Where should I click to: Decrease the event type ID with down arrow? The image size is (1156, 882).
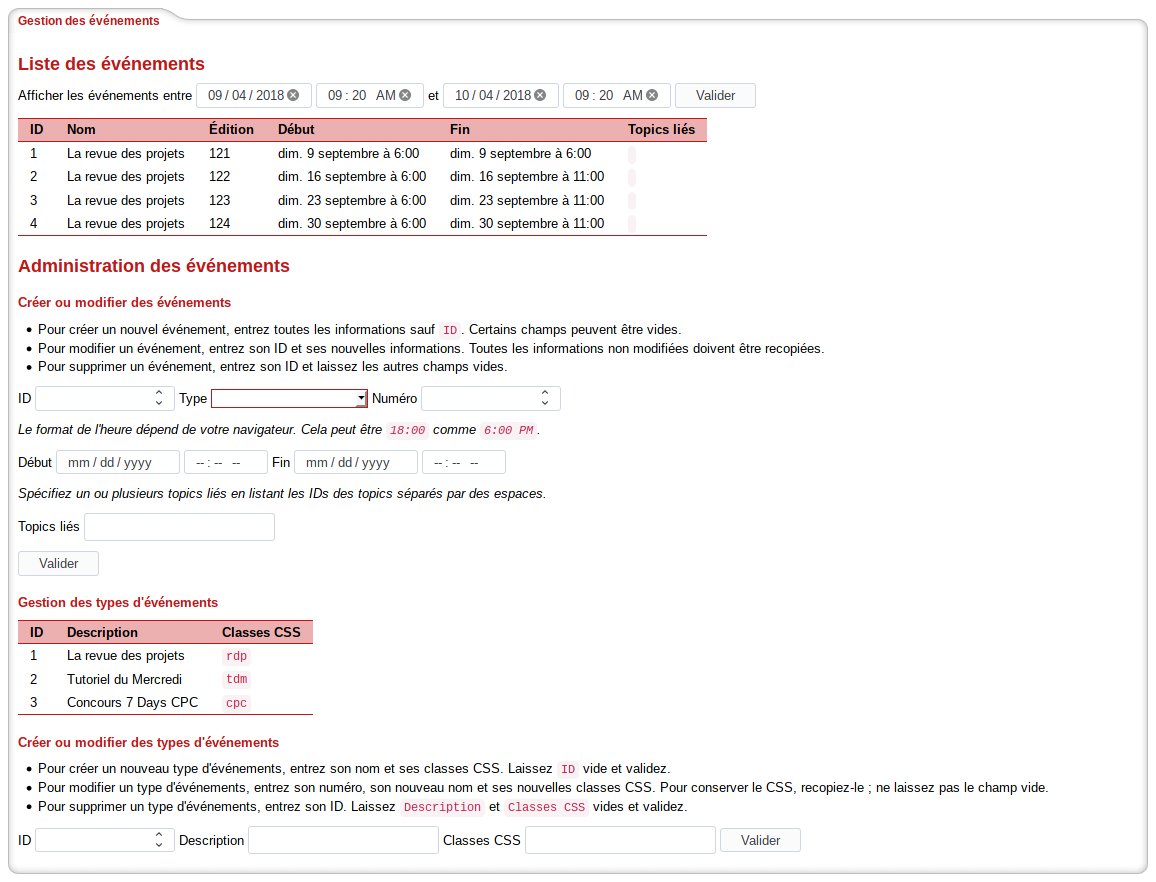tap(159, 844)
